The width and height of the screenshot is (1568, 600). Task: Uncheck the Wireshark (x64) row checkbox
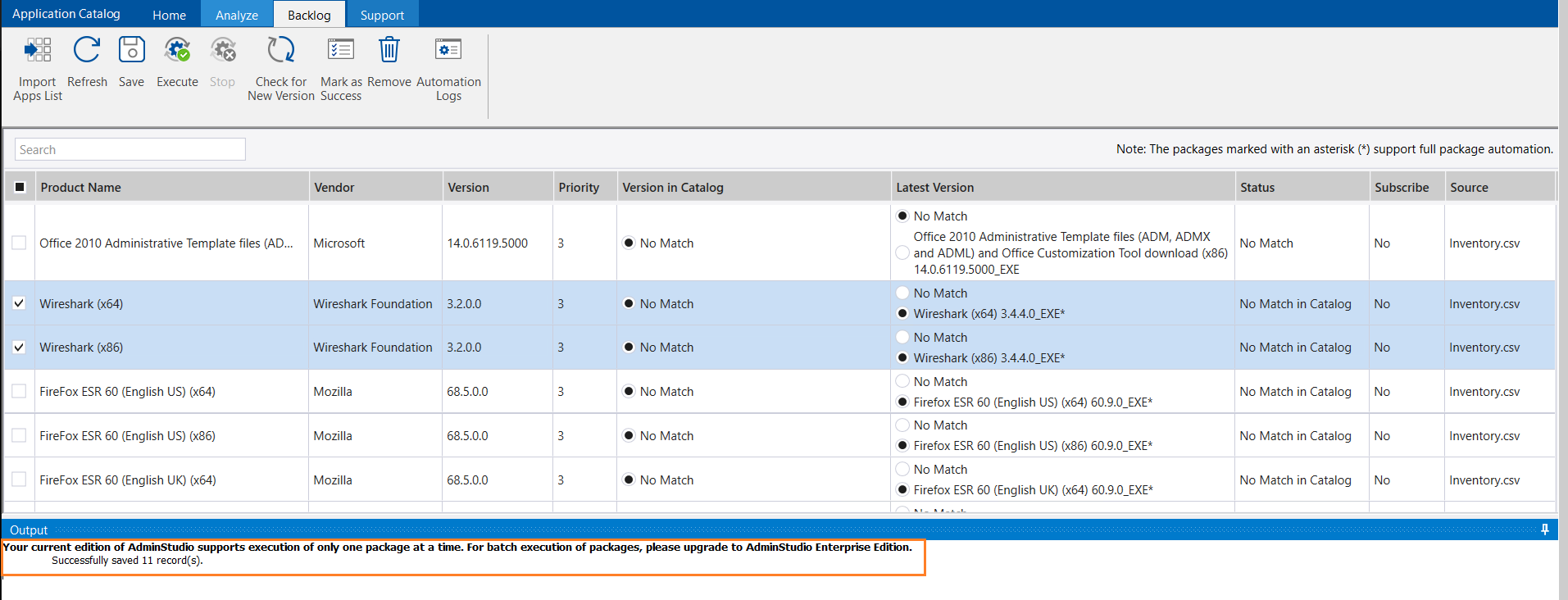19,303
